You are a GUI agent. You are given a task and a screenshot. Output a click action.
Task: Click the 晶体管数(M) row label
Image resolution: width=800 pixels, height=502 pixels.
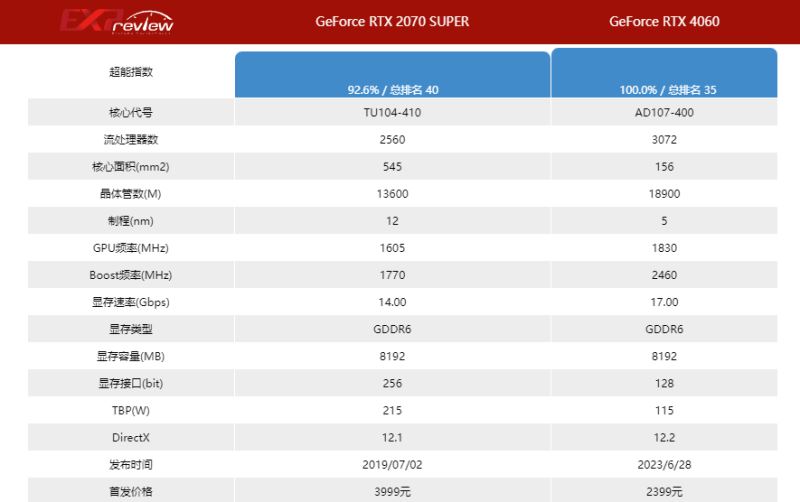coord(133,193)
